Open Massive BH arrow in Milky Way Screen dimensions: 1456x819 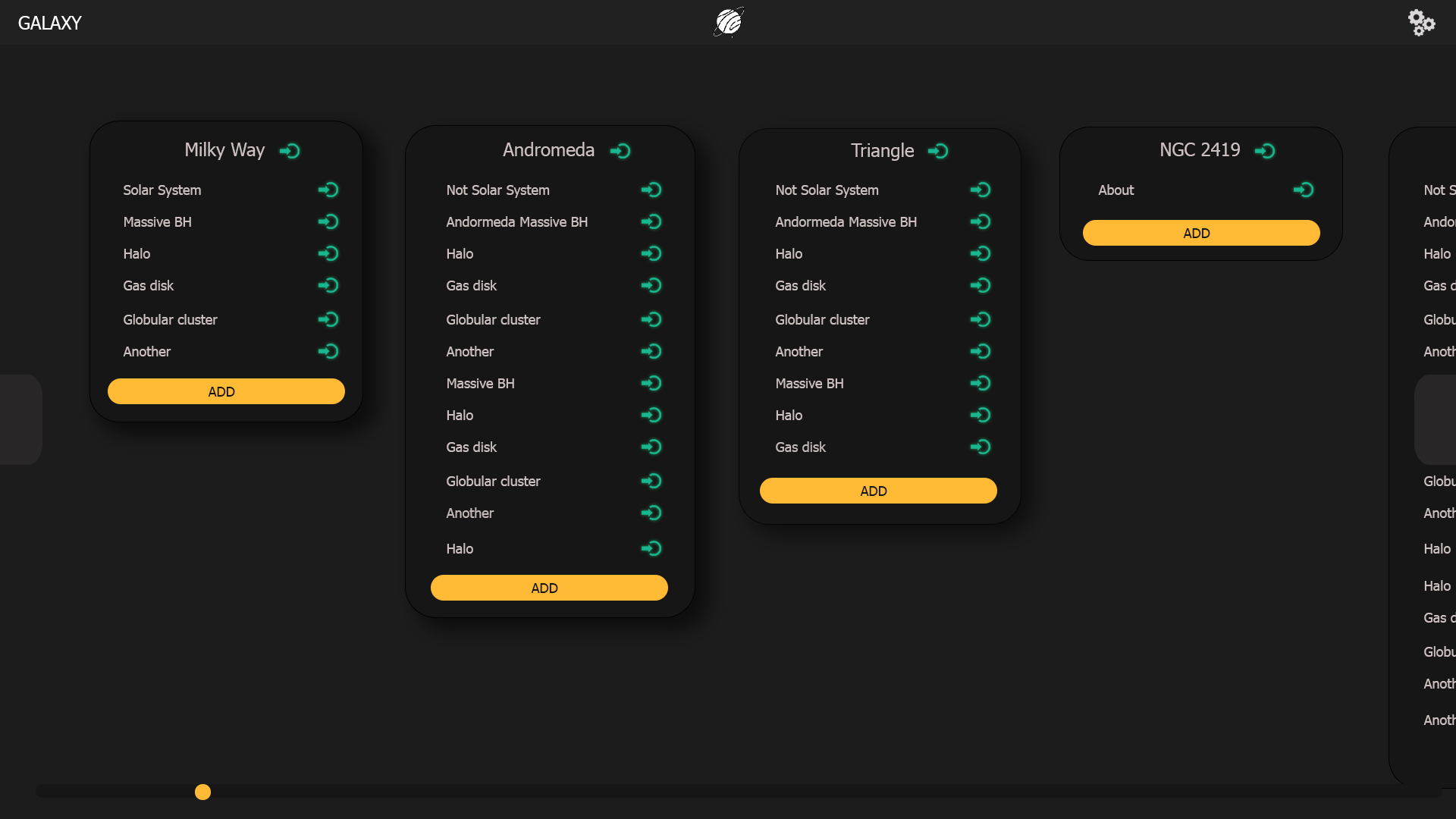[x=328, y=221]
